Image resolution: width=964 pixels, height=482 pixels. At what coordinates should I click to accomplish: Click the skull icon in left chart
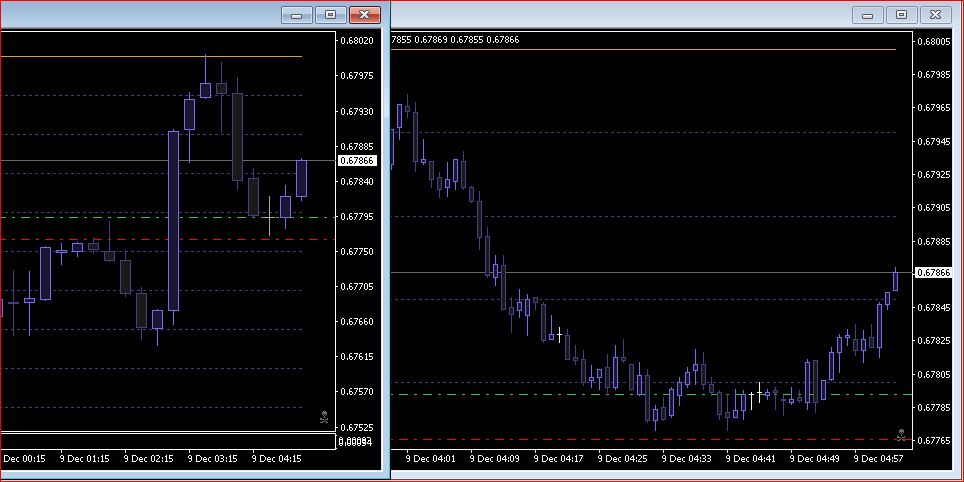click(x=324, y=418)
